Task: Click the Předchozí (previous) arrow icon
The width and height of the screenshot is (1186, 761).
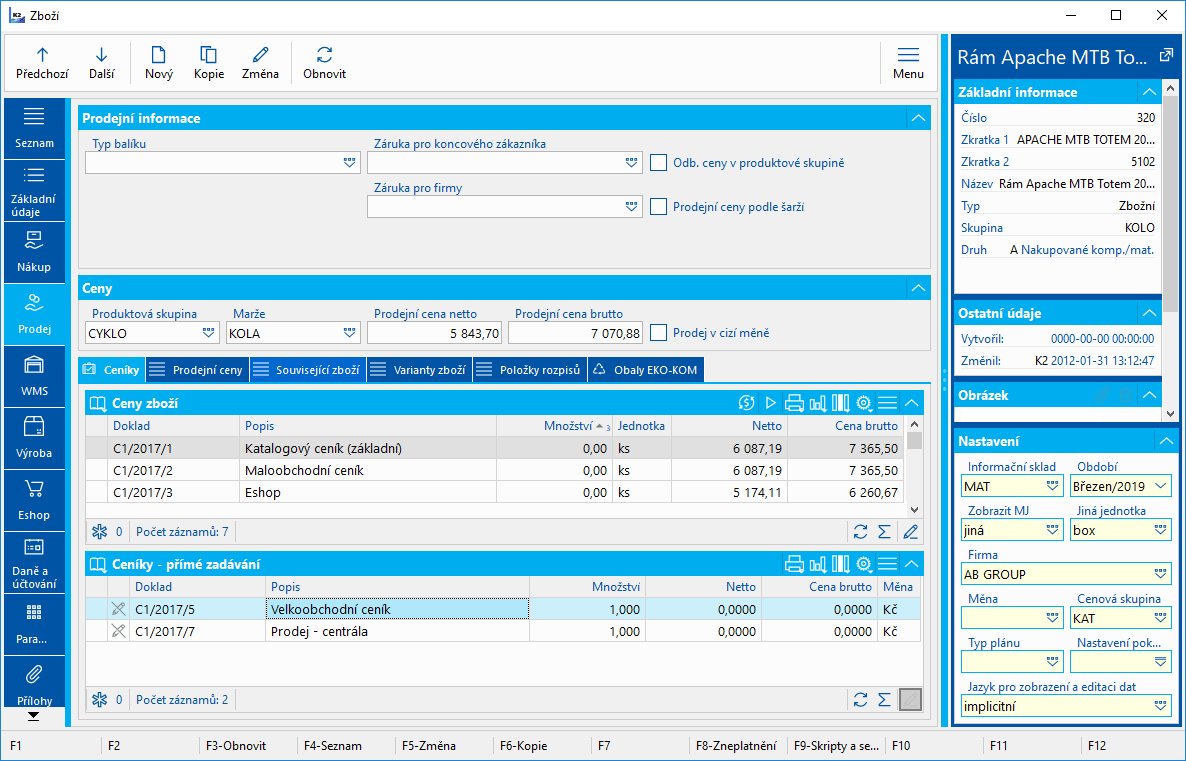Action: [42, 55]
